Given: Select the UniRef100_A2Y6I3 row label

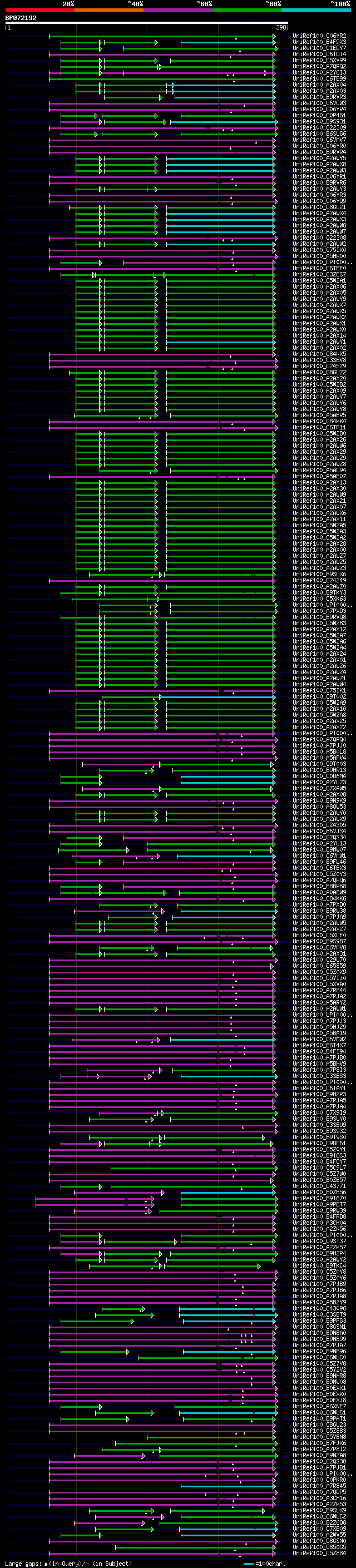Looking at the screenshot, I should [319, 72].
